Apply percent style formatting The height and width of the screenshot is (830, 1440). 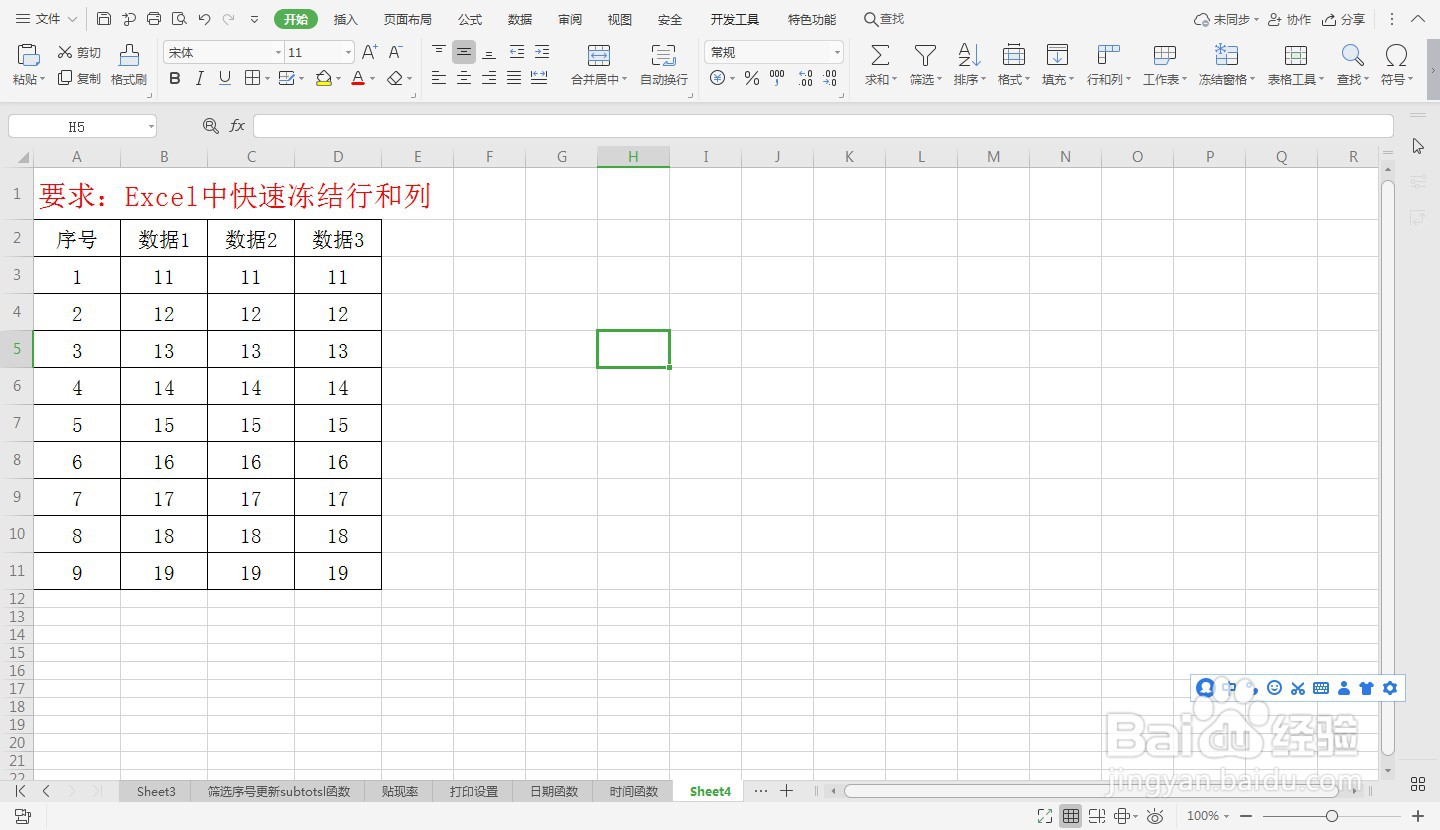click(752, 78)
